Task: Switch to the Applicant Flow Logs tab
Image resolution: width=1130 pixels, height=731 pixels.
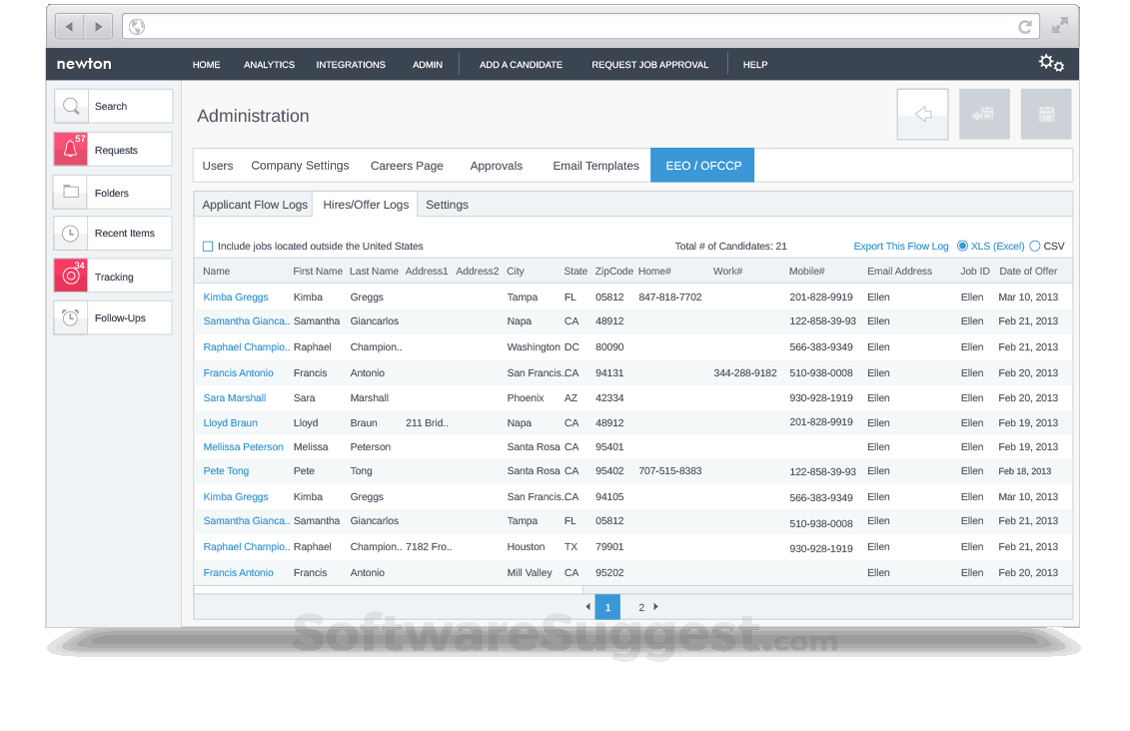Action: tap(253, 203)
